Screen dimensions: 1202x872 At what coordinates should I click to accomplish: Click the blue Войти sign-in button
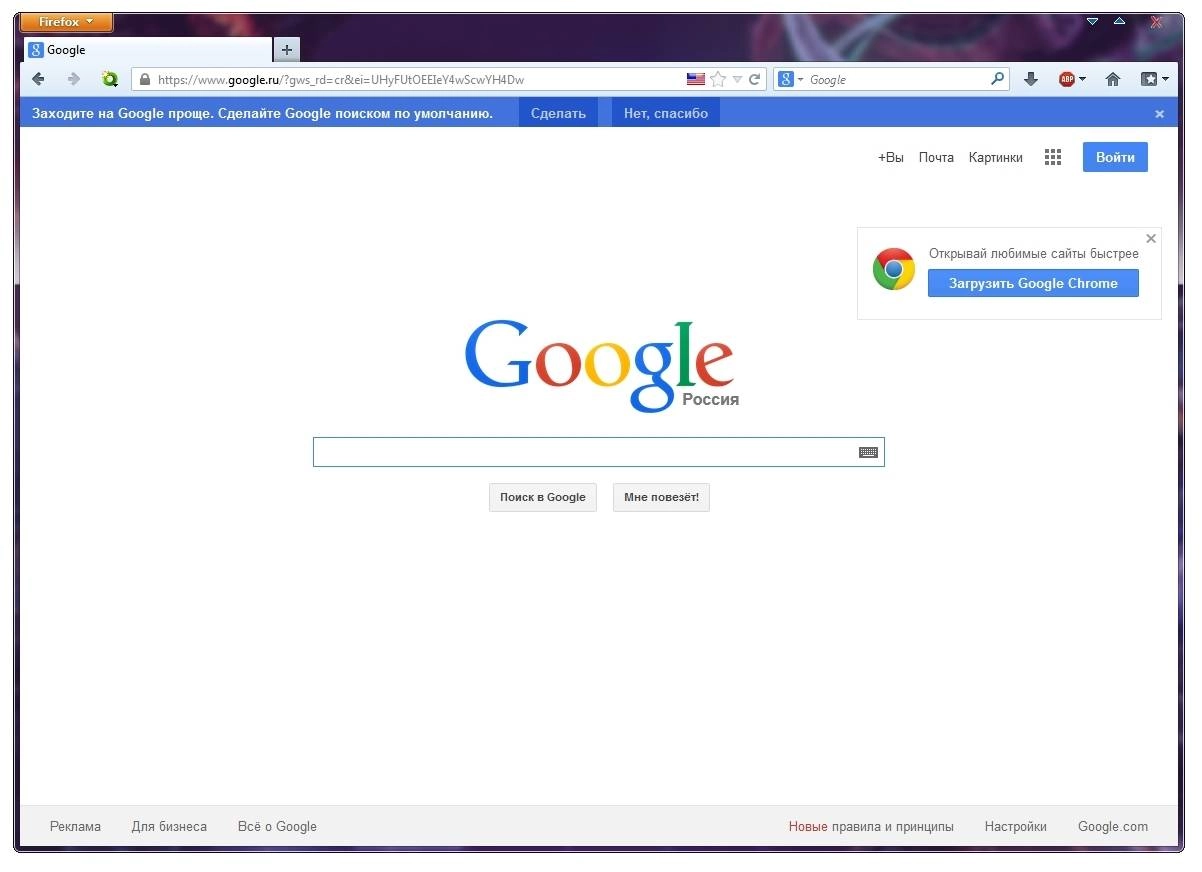[1115, 157]
